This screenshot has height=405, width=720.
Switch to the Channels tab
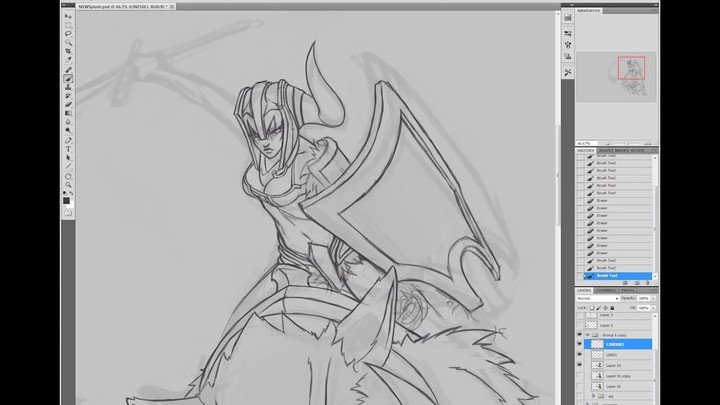pos(606,290)
